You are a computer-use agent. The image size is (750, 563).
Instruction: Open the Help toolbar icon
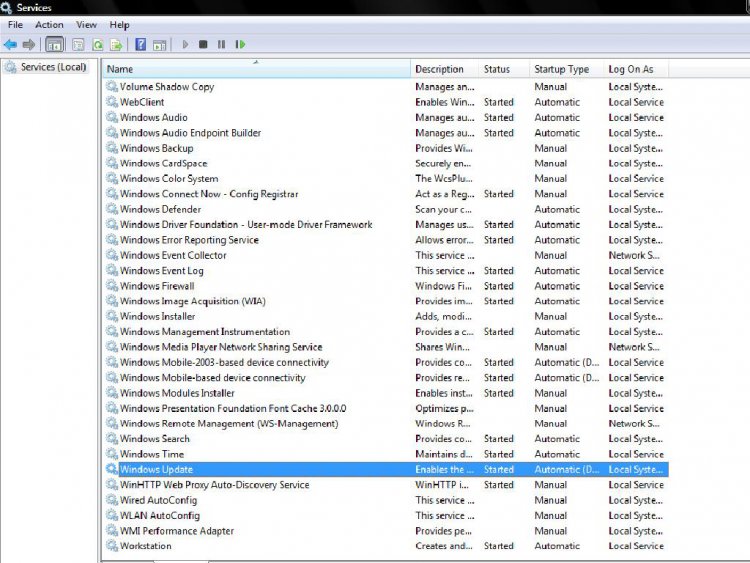(x=141, y=44)
